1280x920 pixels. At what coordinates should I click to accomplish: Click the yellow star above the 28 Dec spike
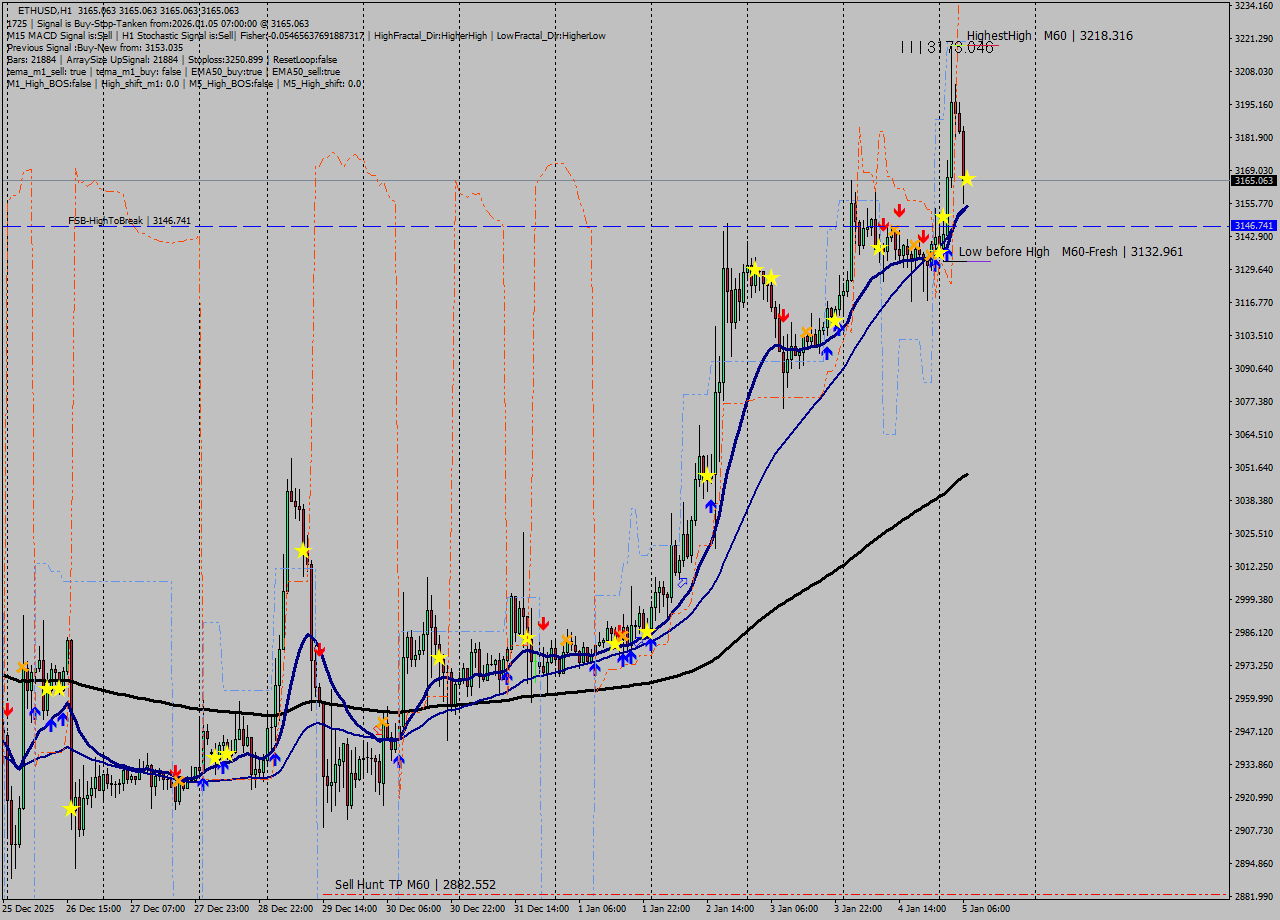[x=303, y=548]
